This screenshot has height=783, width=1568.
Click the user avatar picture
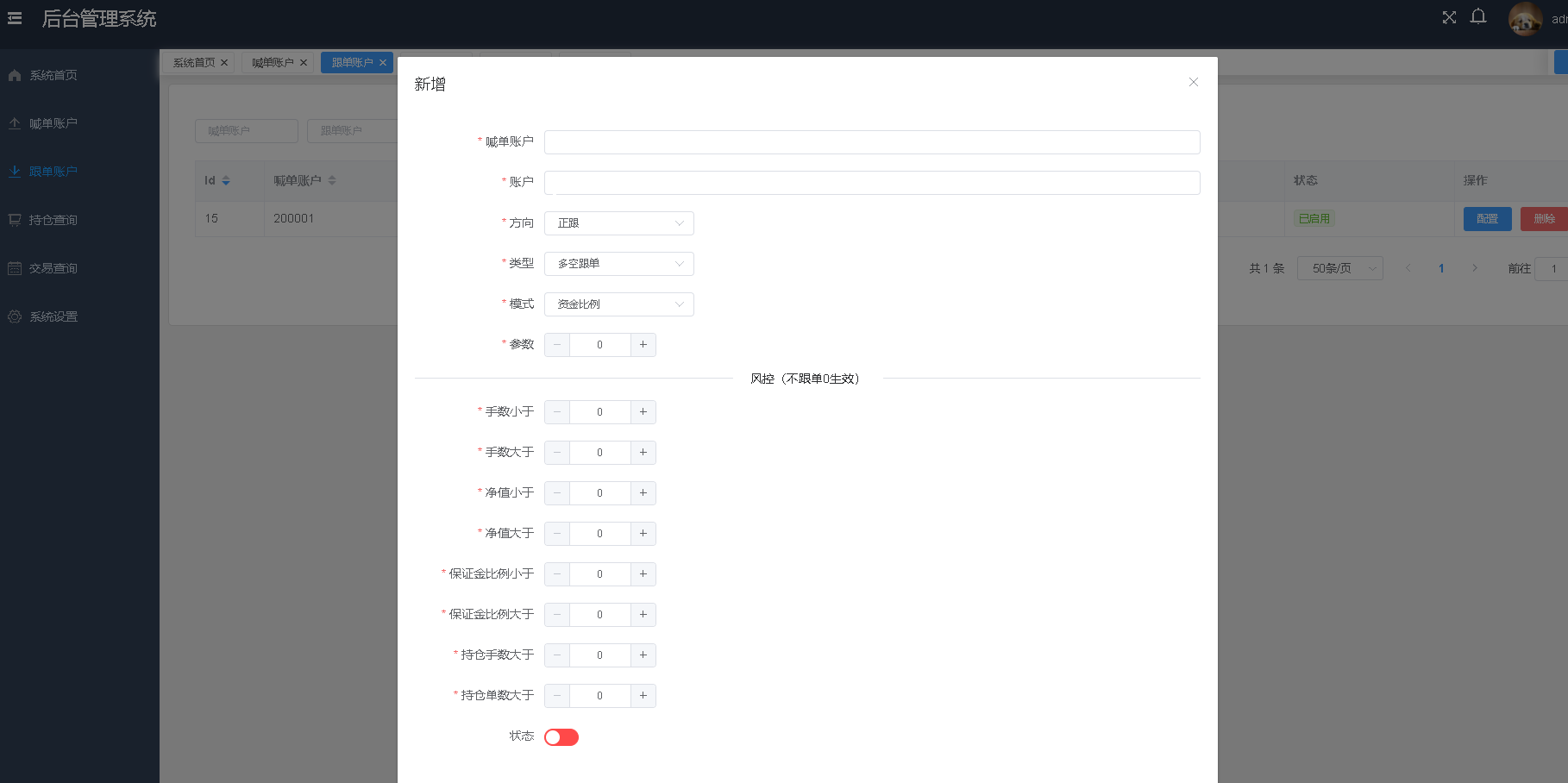click(1525, 19)
